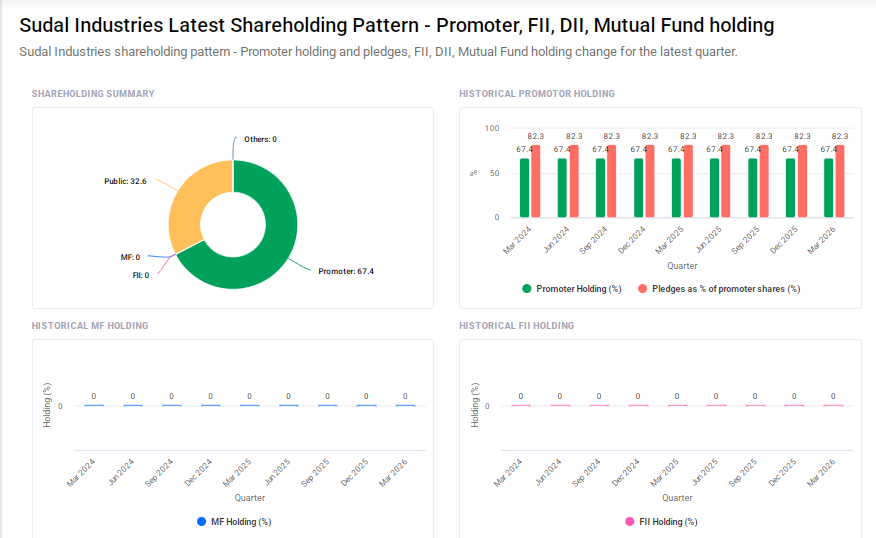This screenshot has height=538, width=876.
Task: Click the green promoter bar for Dec 2024
Action: [x=639, y=188]
